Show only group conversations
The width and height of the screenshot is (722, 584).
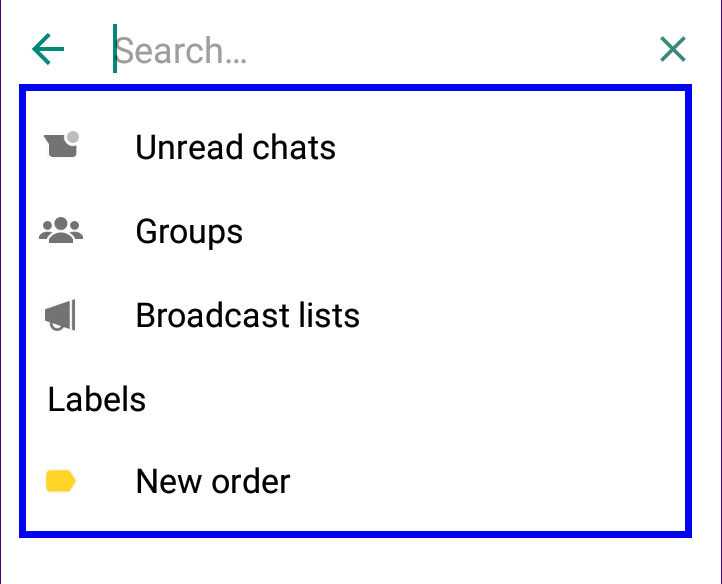[355, 232]
